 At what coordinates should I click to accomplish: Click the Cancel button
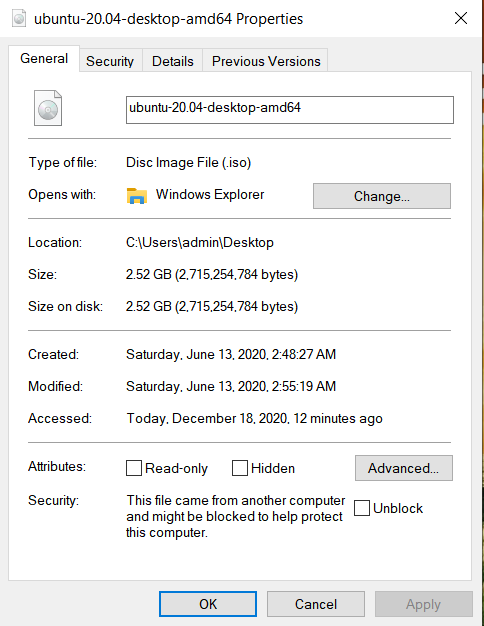[x=315, y=604]
